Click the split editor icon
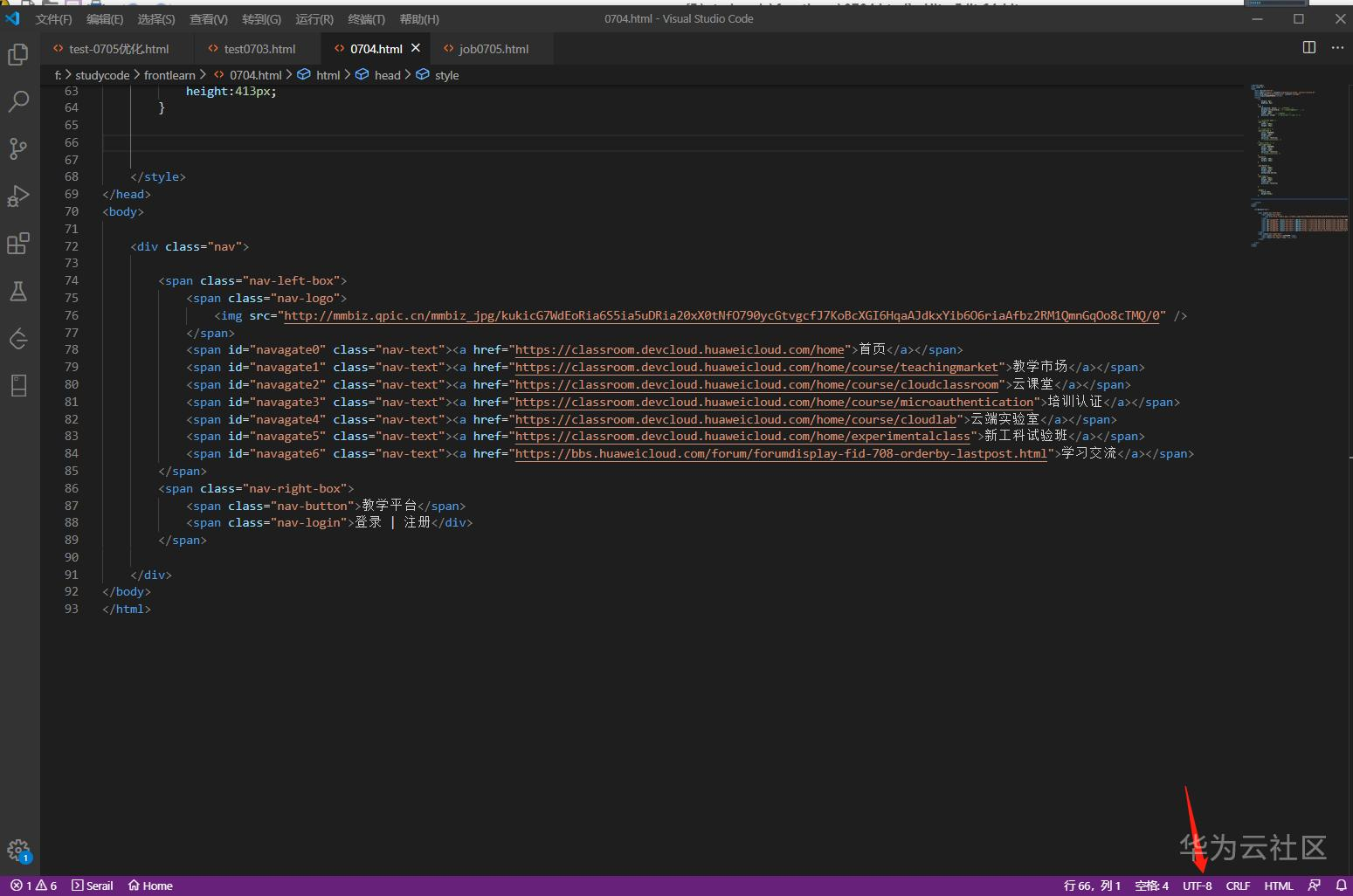Viewport: 1353px width, 896px height. click(1308, 48)
